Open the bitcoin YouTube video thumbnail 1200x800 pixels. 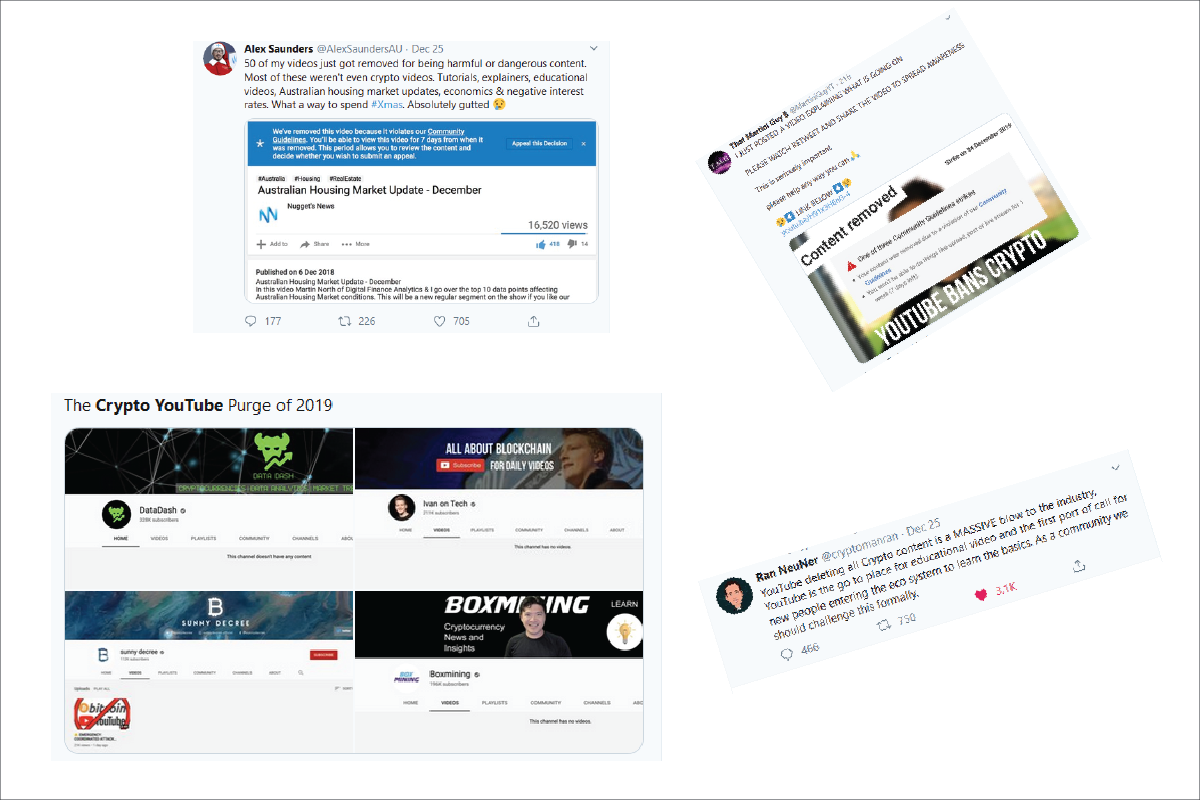tap(103, 715)
